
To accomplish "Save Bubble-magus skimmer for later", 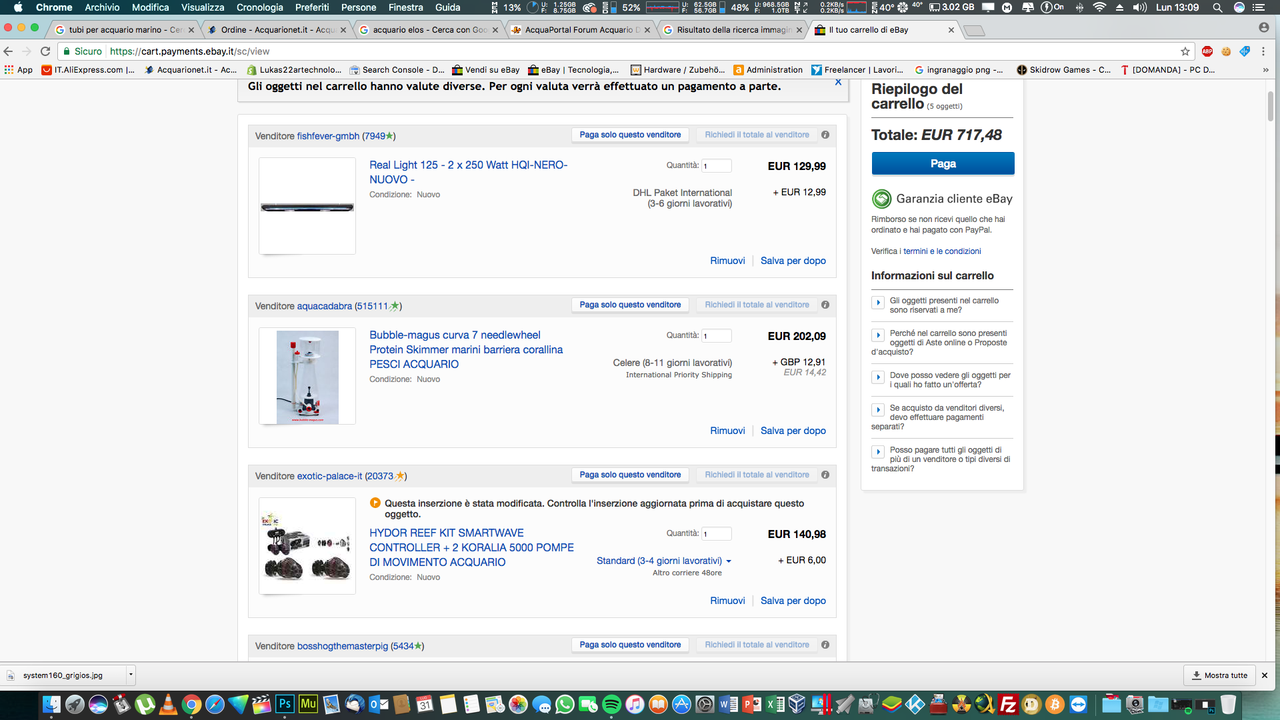I will [x=793, y=431].
